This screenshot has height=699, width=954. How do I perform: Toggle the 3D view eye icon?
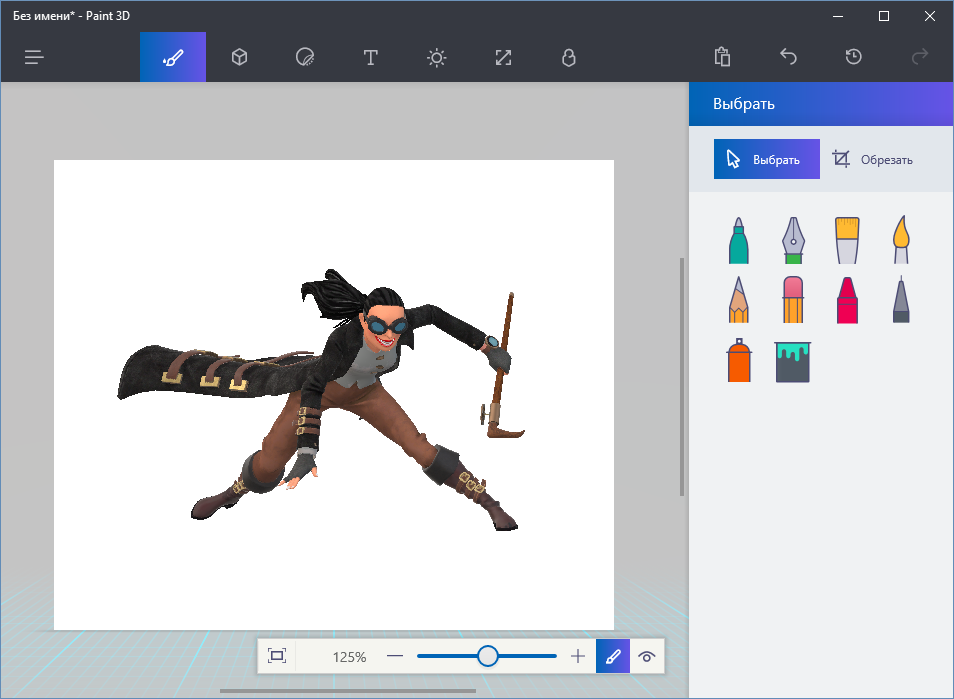(x=647, y=656)
